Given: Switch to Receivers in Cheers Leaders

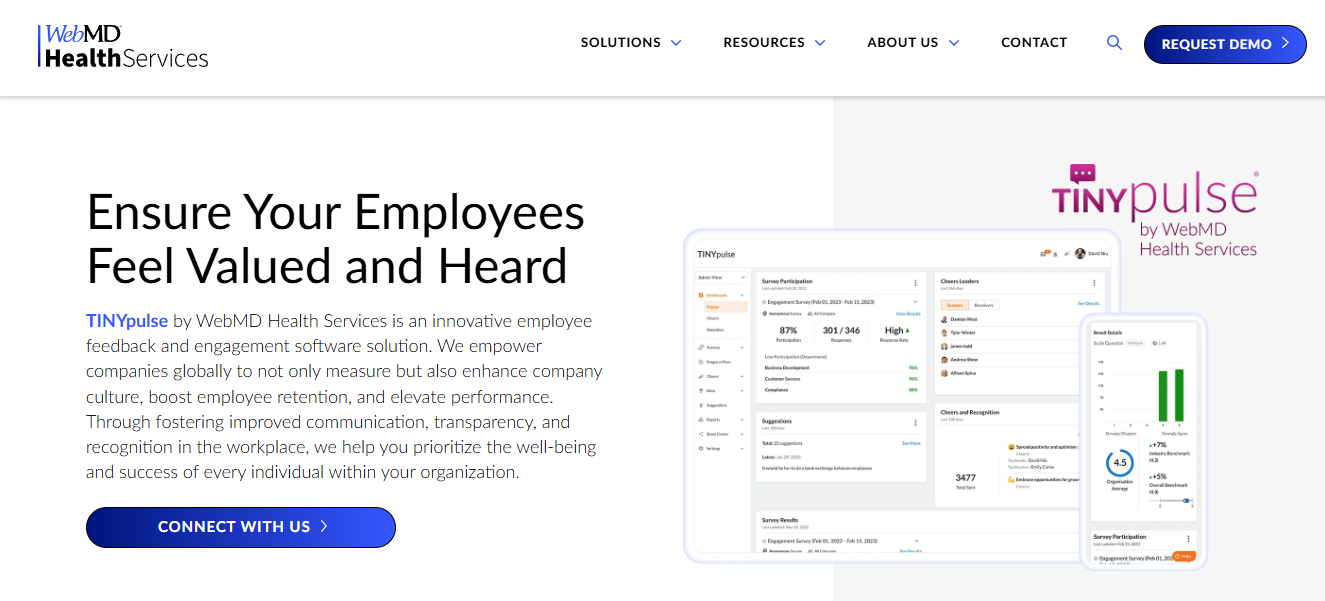Looking at the screenshot, I should tap(984, 304).
